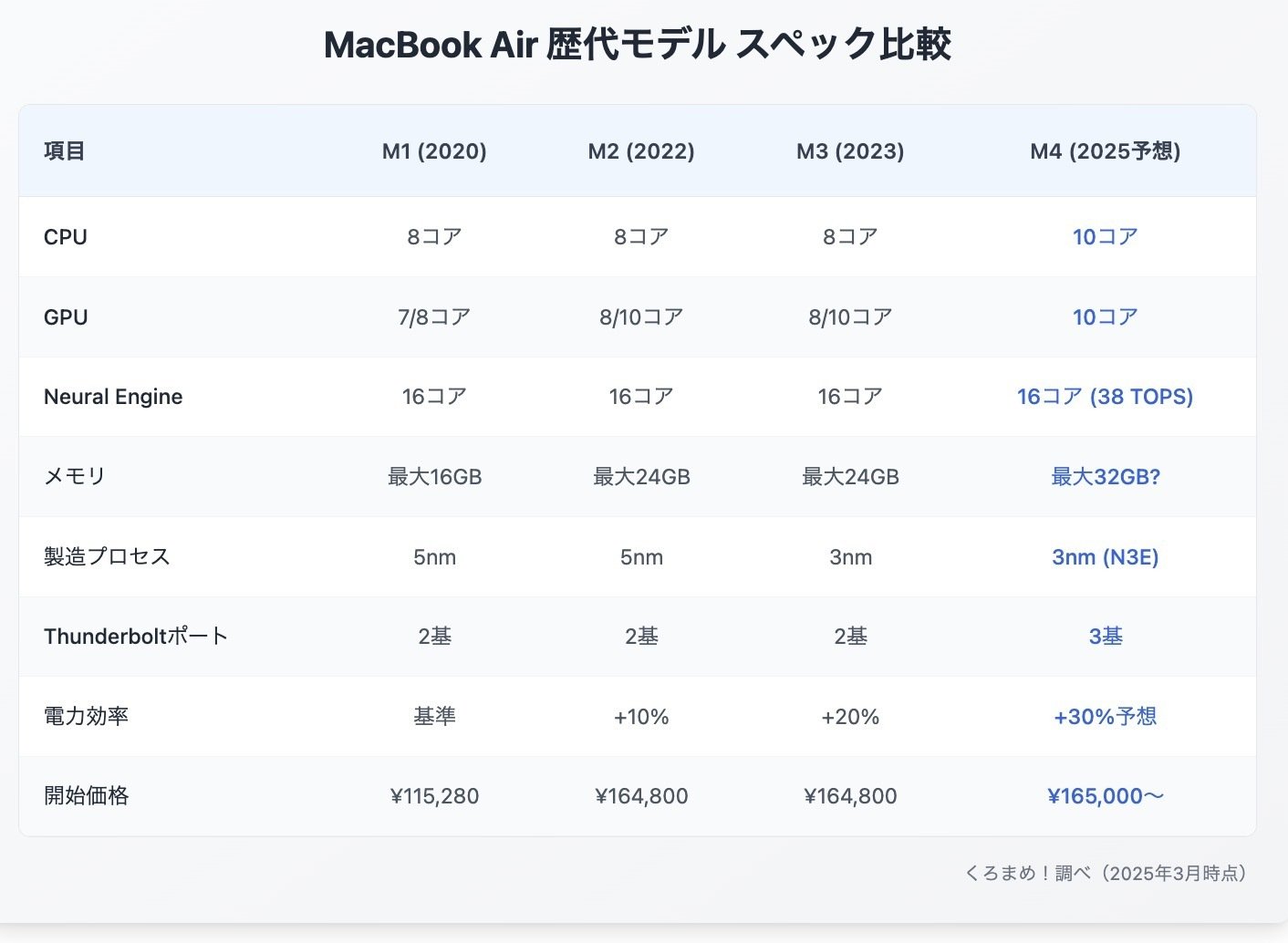The image size is (1288, 943).
Task: Select the M4 (2025予想) column header
Action: click(1105, 150)
